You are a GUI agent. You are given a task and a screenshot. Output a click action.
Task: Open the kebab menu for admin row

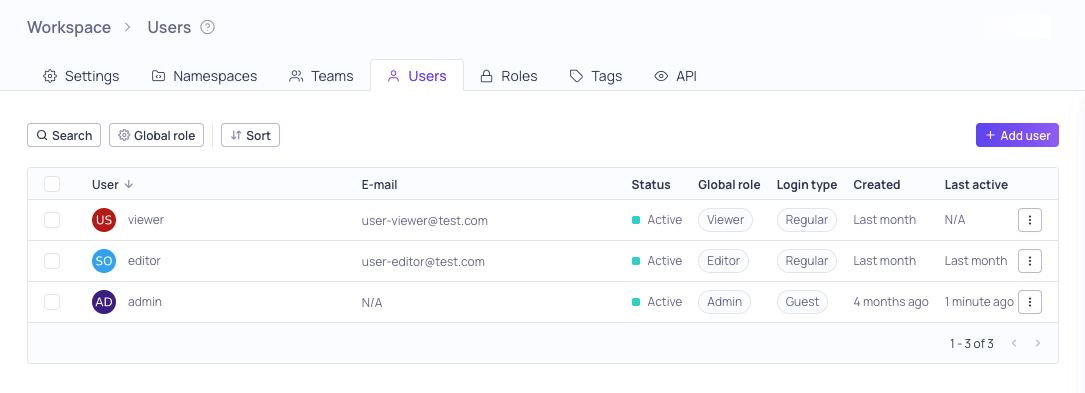1030,302
